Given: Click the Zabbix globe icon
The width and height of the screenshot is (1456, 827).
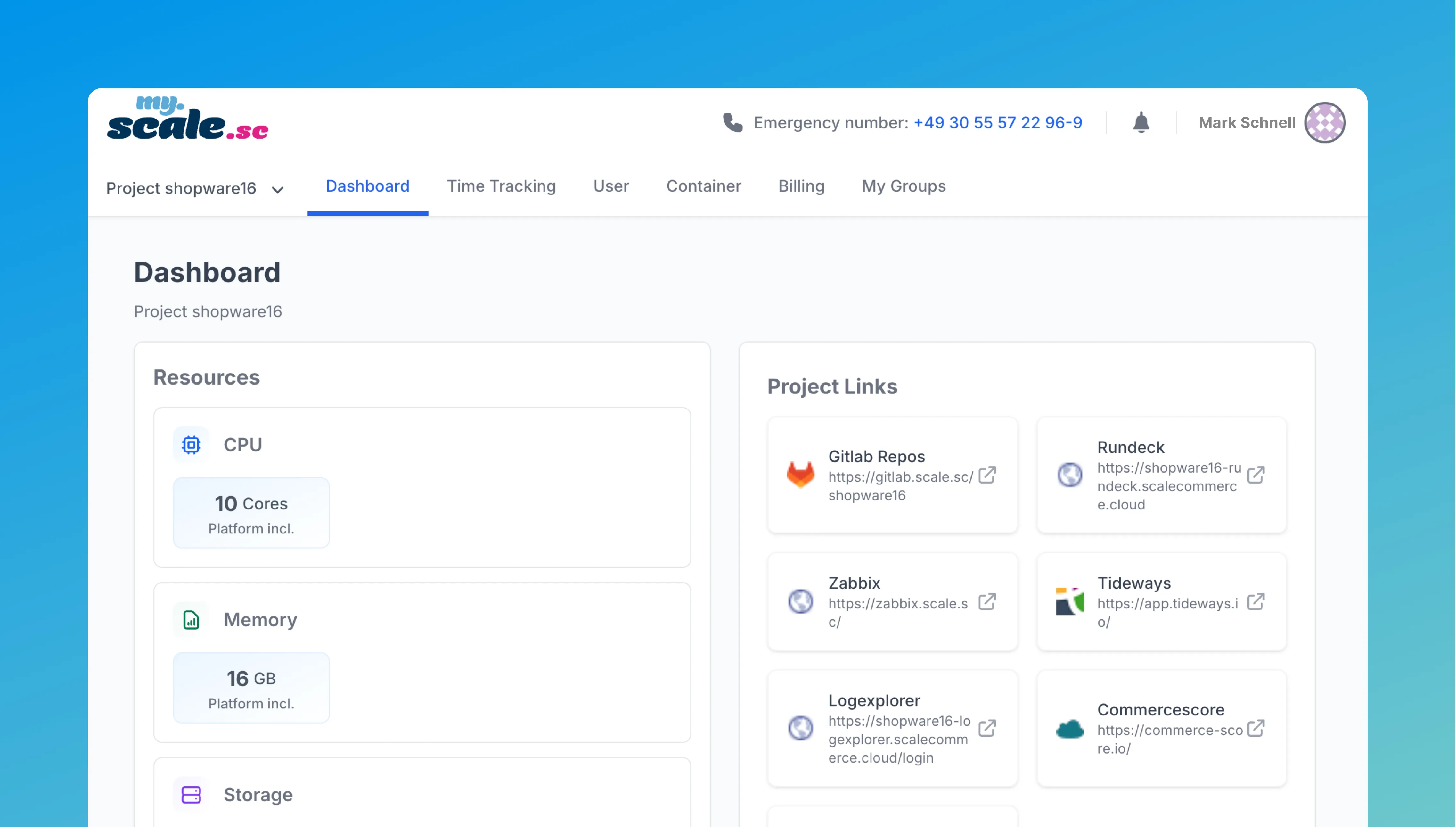Looking at the screenshot, I should (800, 601).
